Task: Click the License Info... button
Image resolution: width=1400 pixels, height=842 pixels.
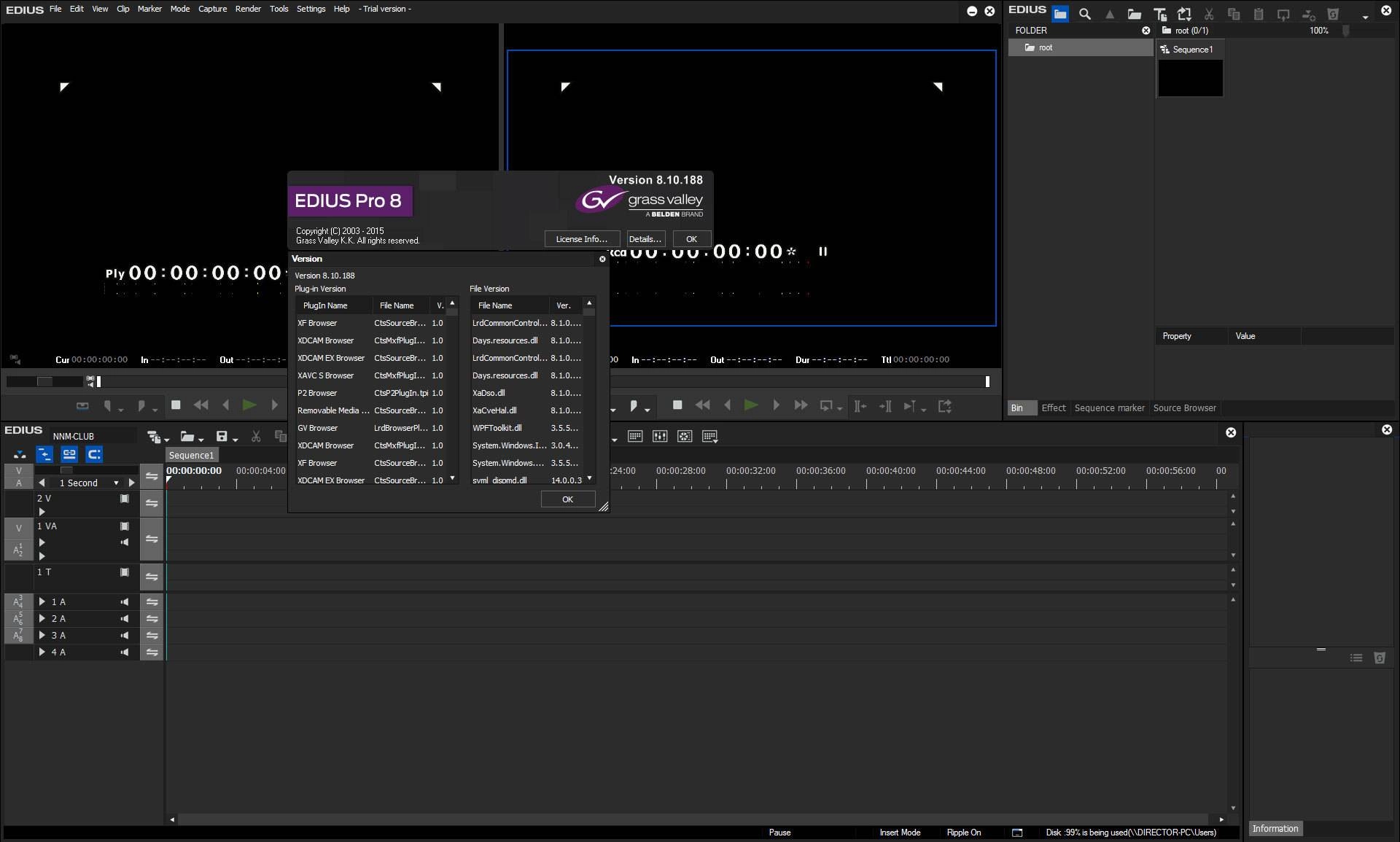Action: pyautogui.click(x=582, y=239)
